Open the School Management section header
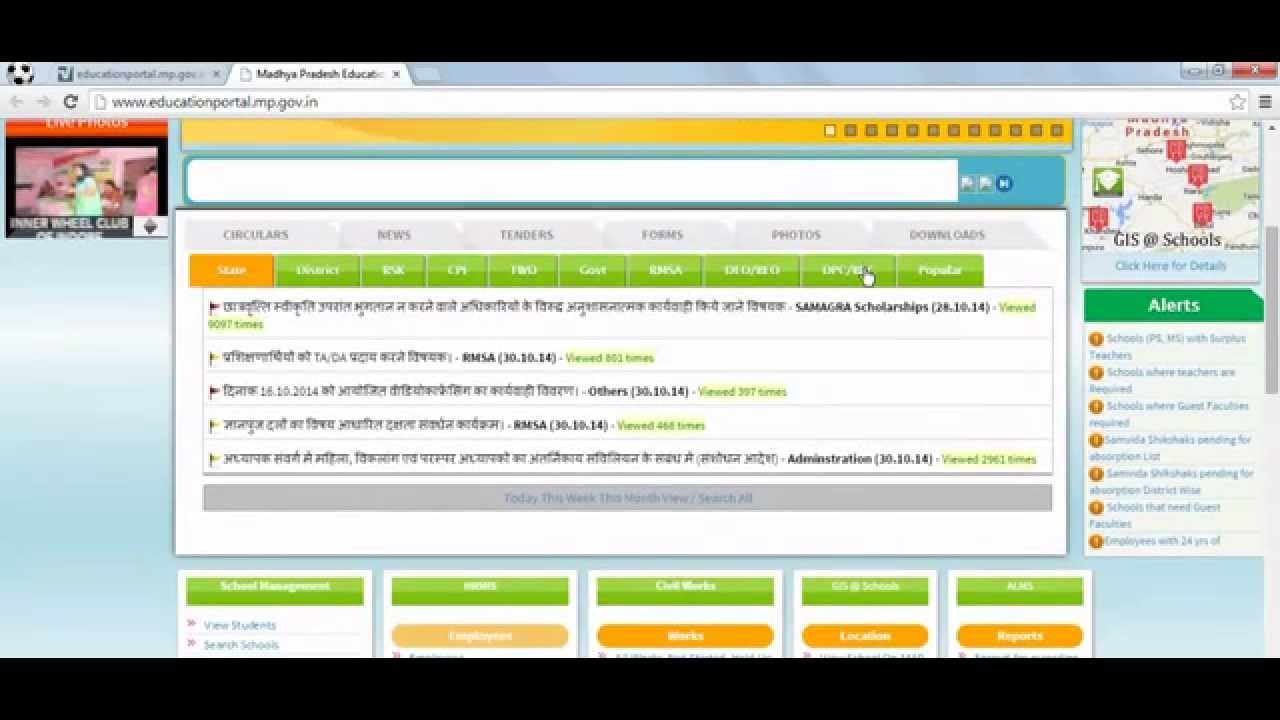Image resolution: width=1280 pixels, height=720 pixels. click(x=275, y=590)
